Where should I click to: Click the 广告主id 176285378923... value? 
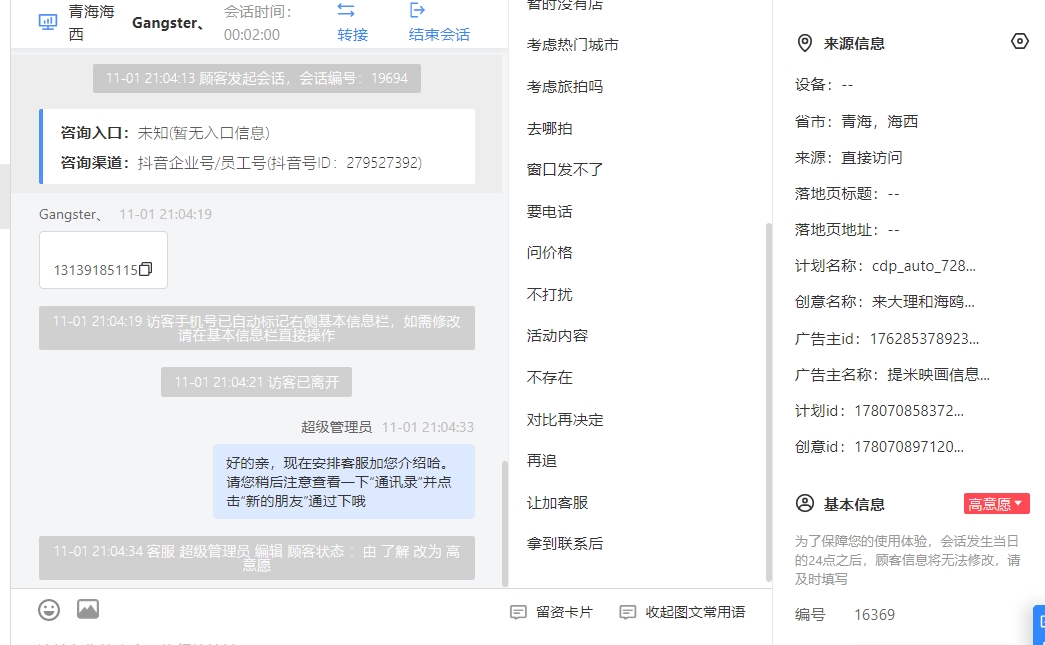pos(924,338)
